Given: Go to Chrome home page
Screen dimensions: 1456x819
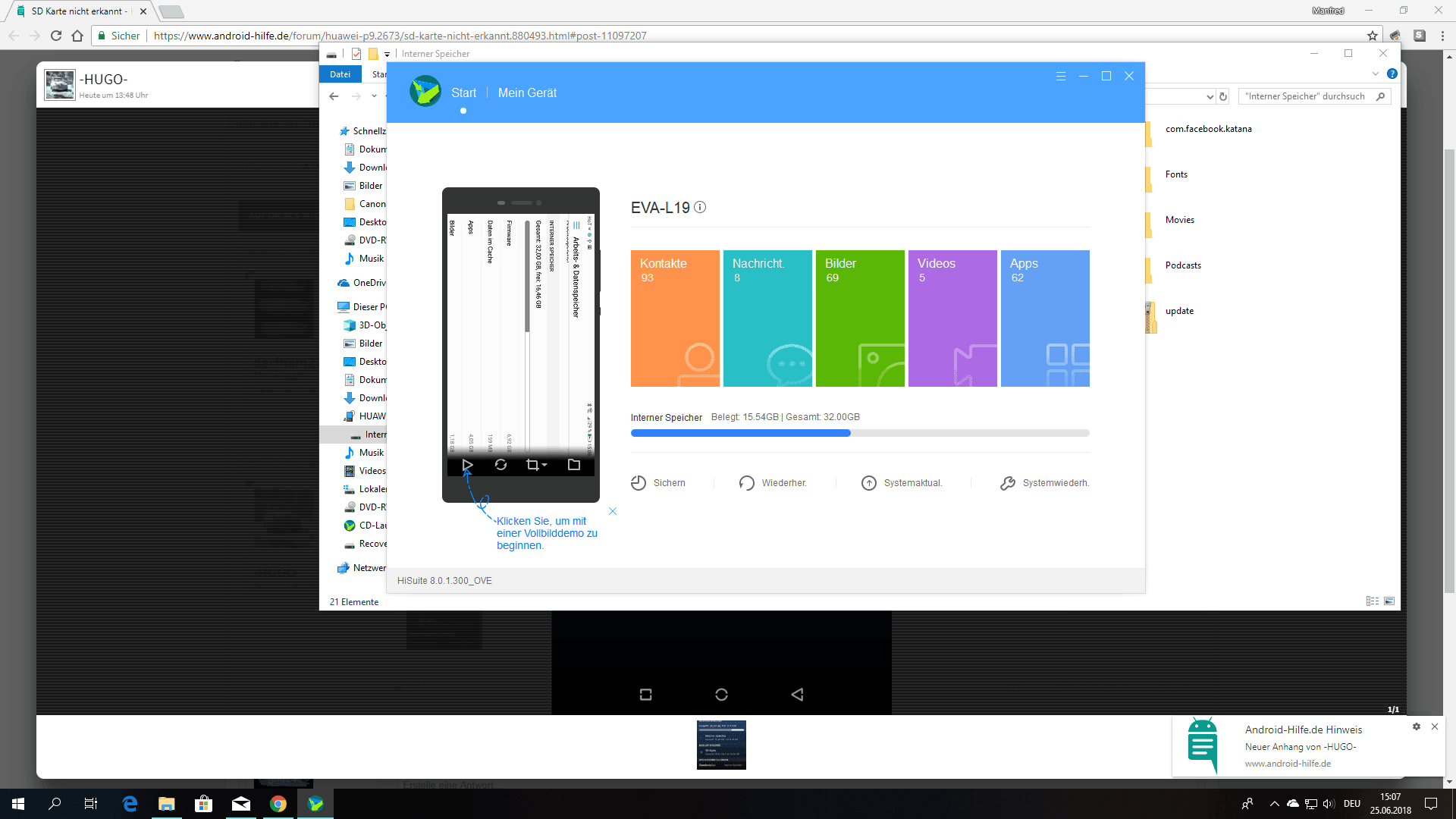Looking at the screenshot, I should click(x=77, y=36).
